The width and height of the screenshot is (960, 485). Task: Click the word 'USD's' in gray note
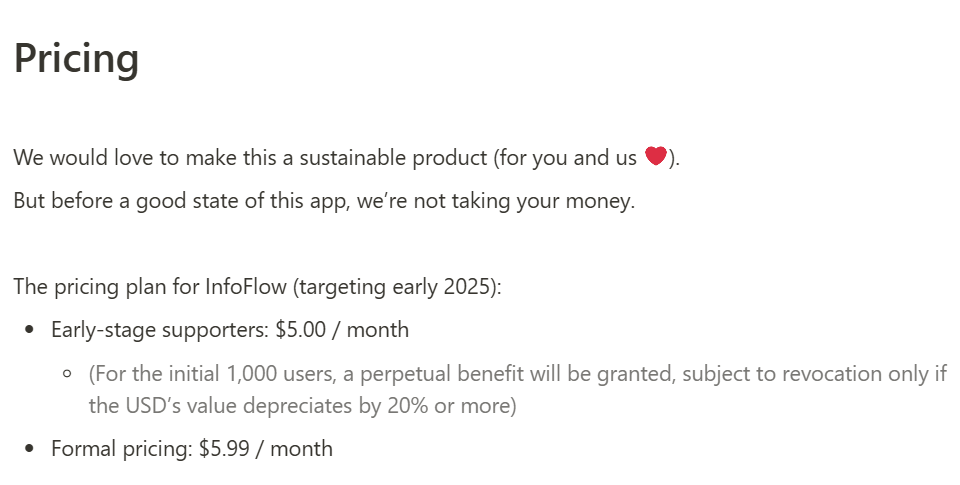point(150,406)
